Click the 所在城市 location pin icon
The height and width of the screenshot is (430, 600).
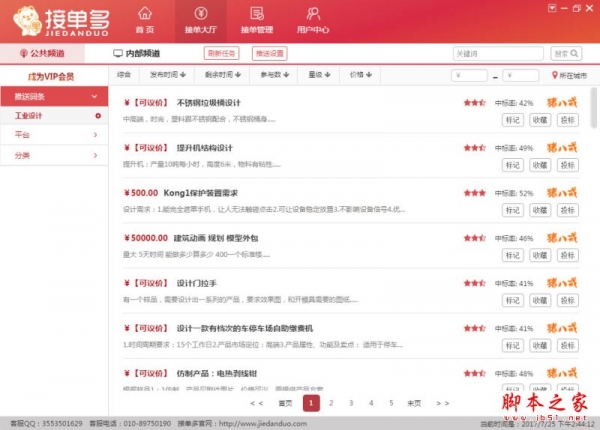[x=556, y=75]
